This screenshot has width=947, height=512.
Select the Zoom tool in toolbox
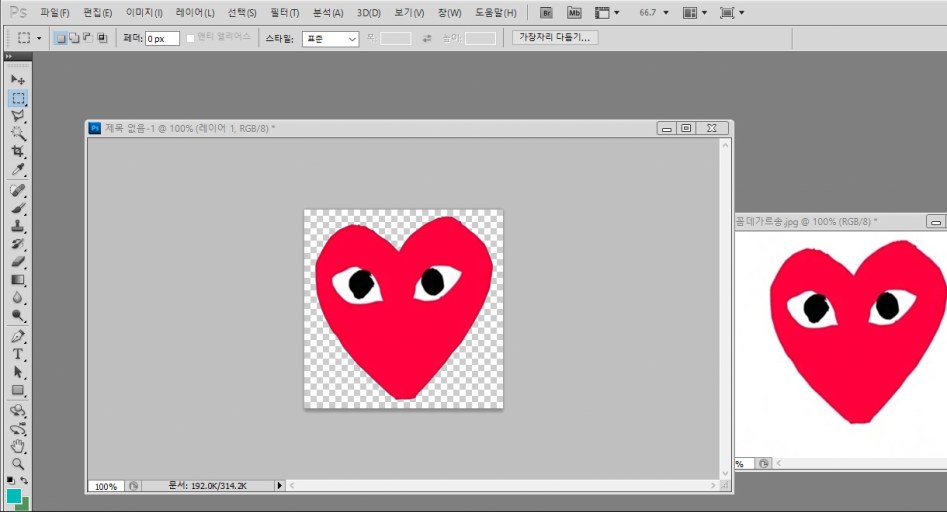pos(18,464)
